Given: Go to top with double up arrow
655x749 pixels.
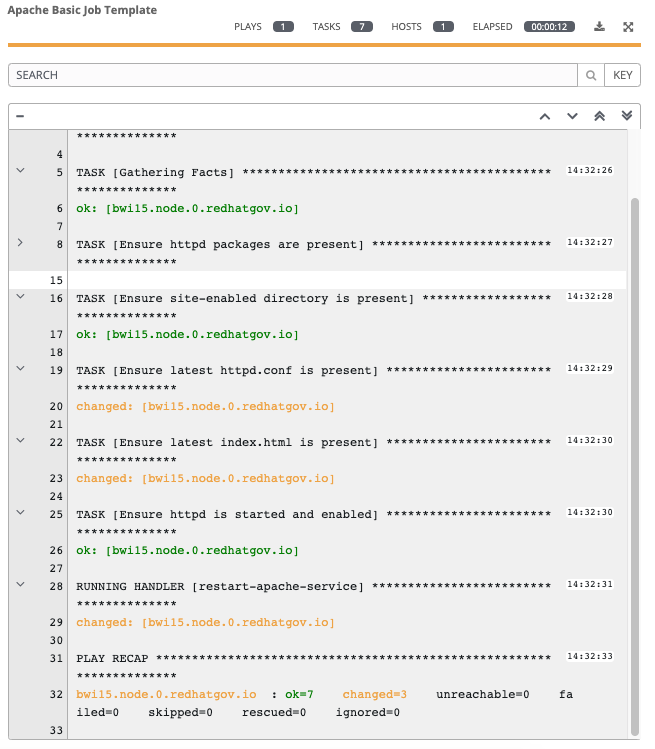Looking at the screenshot, I should tap(600, 116).
